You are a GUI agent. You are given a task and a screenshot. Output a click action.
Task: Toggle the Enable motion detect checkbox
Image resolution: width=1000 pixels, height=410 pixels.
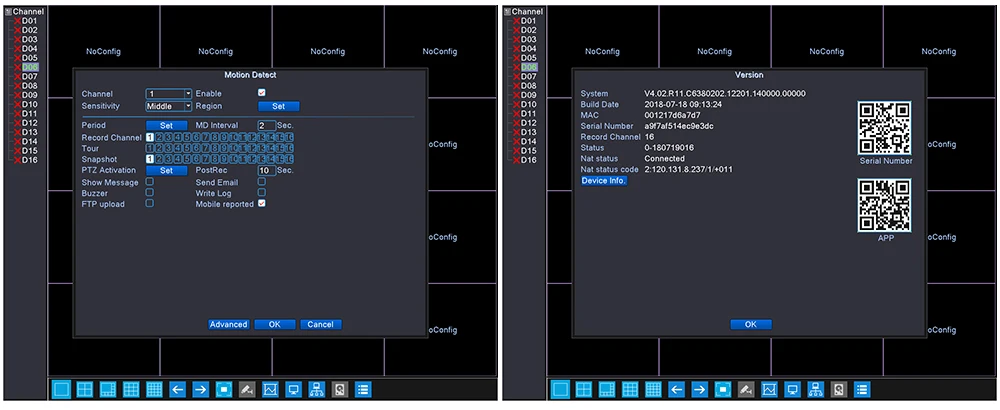tap(261, 93)
